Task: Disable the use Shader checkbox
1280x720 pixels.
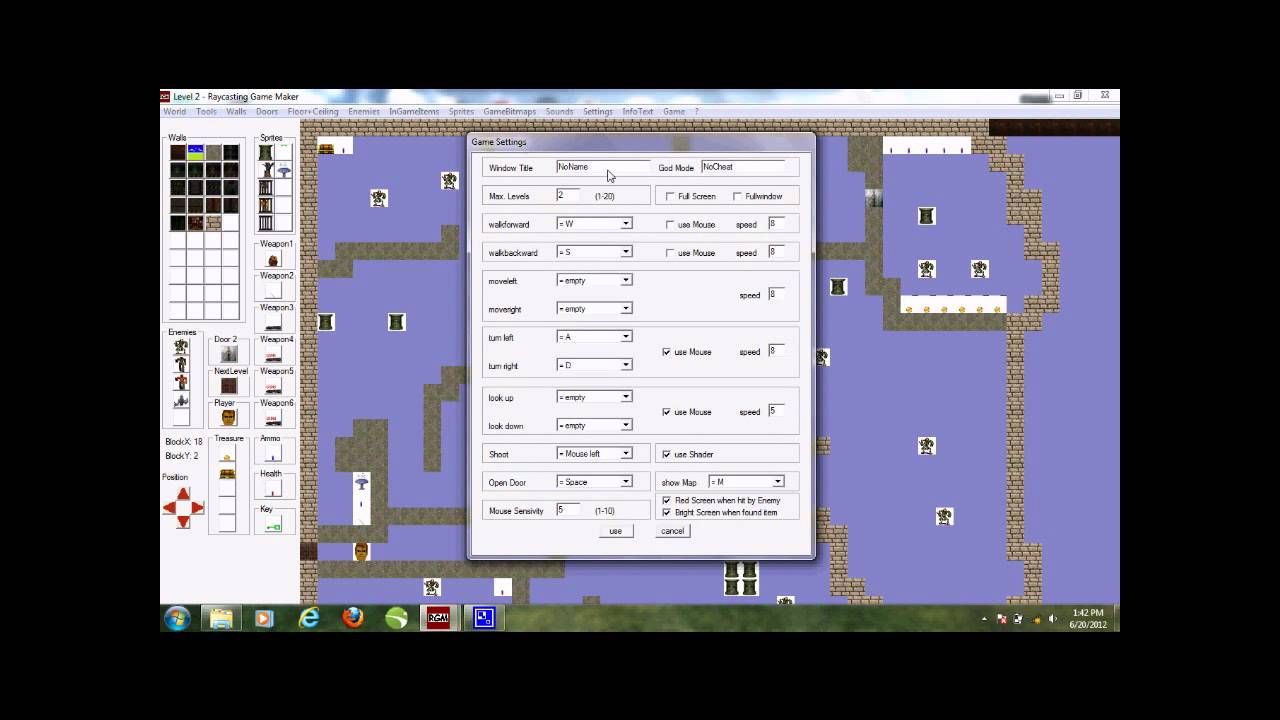Action: [667, 454]
